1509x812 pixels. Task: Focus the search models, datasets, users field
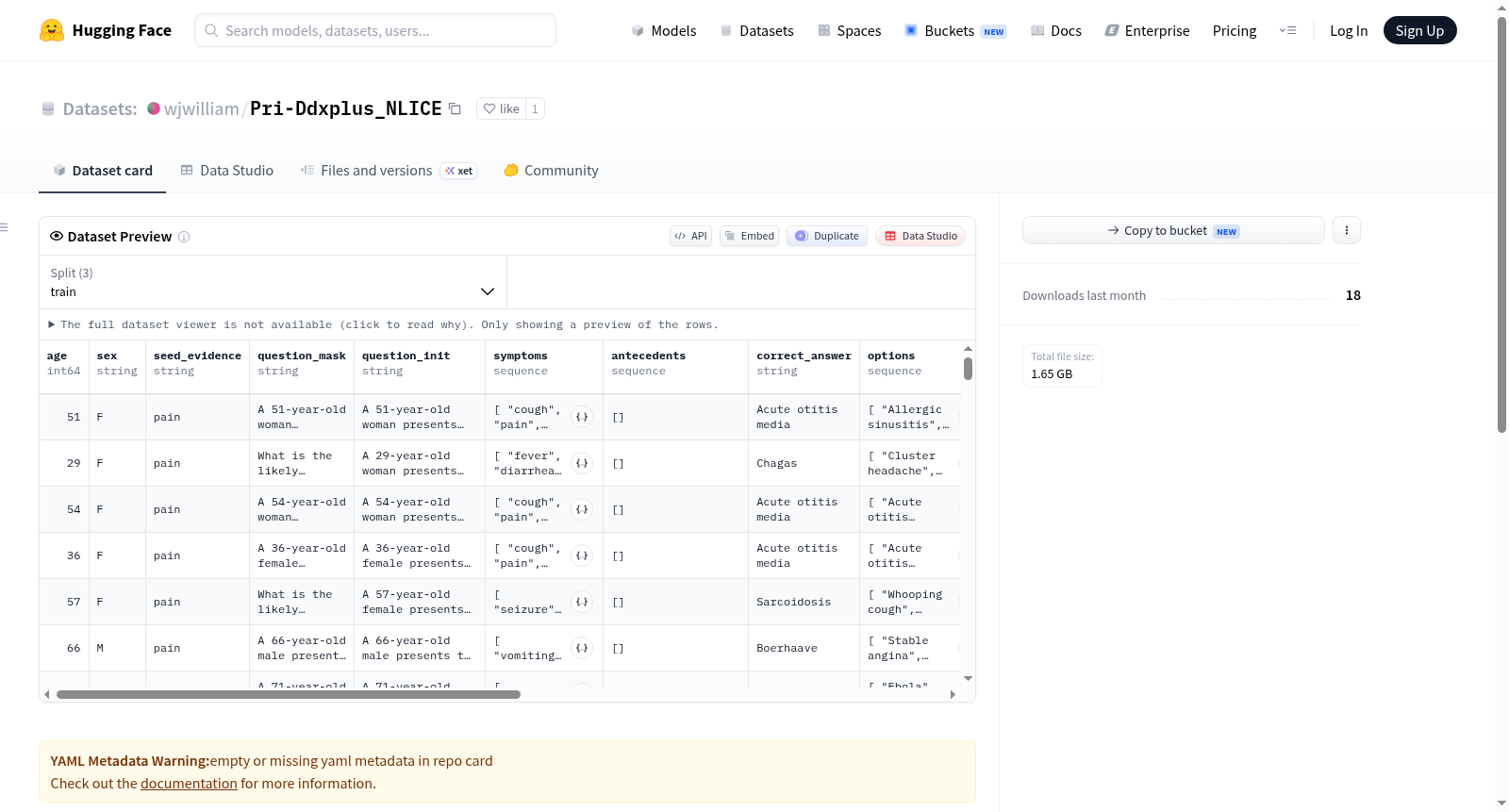375,30
